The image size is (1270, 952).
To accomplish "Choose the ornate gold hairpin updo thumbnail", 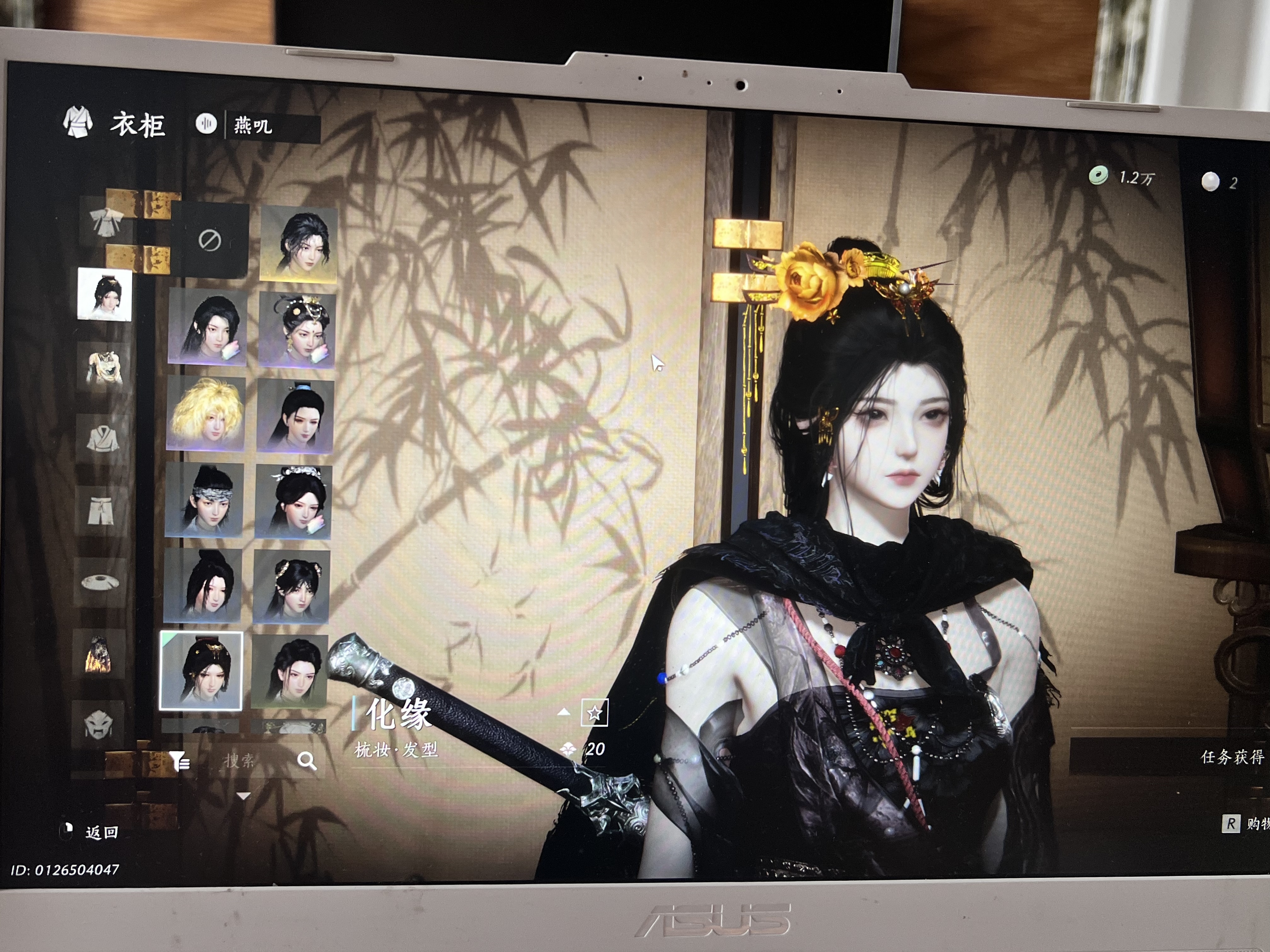I will [297, 330].
